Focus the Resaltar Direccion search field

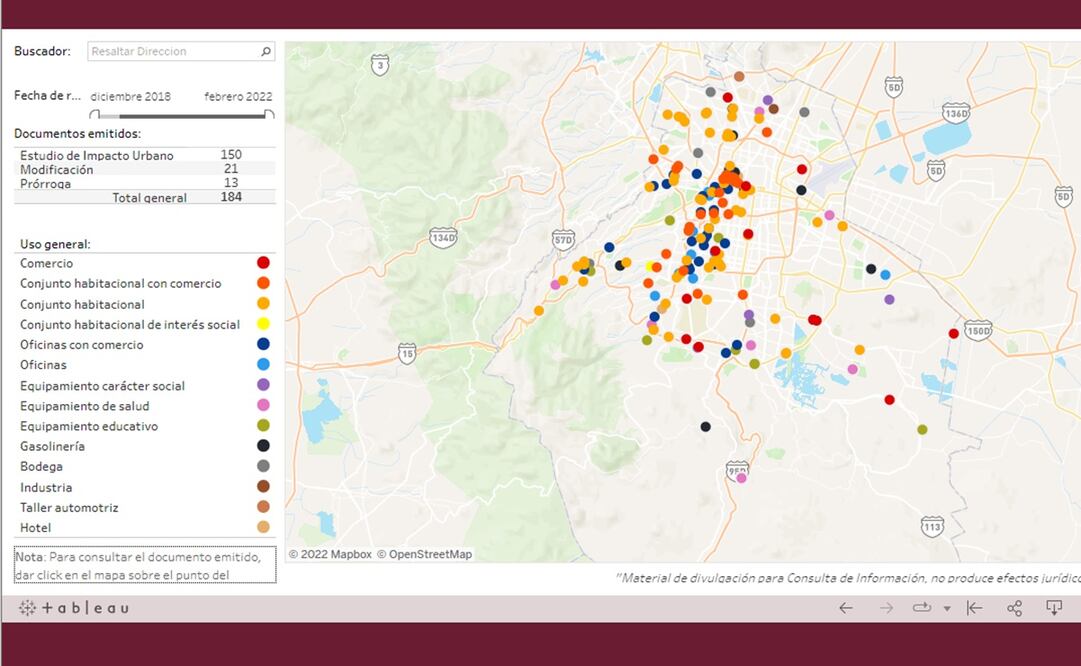point(172,51)
